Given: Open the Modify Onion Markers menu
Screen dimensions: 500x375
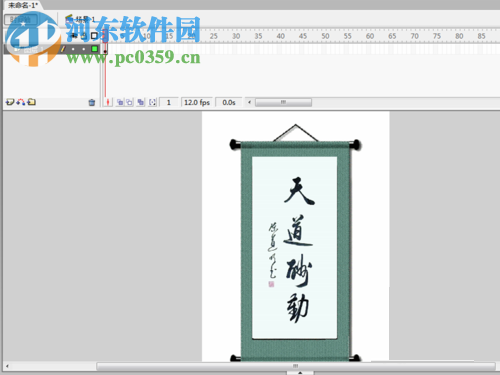Looking at the screenshot, I should [x=152, y=102].
